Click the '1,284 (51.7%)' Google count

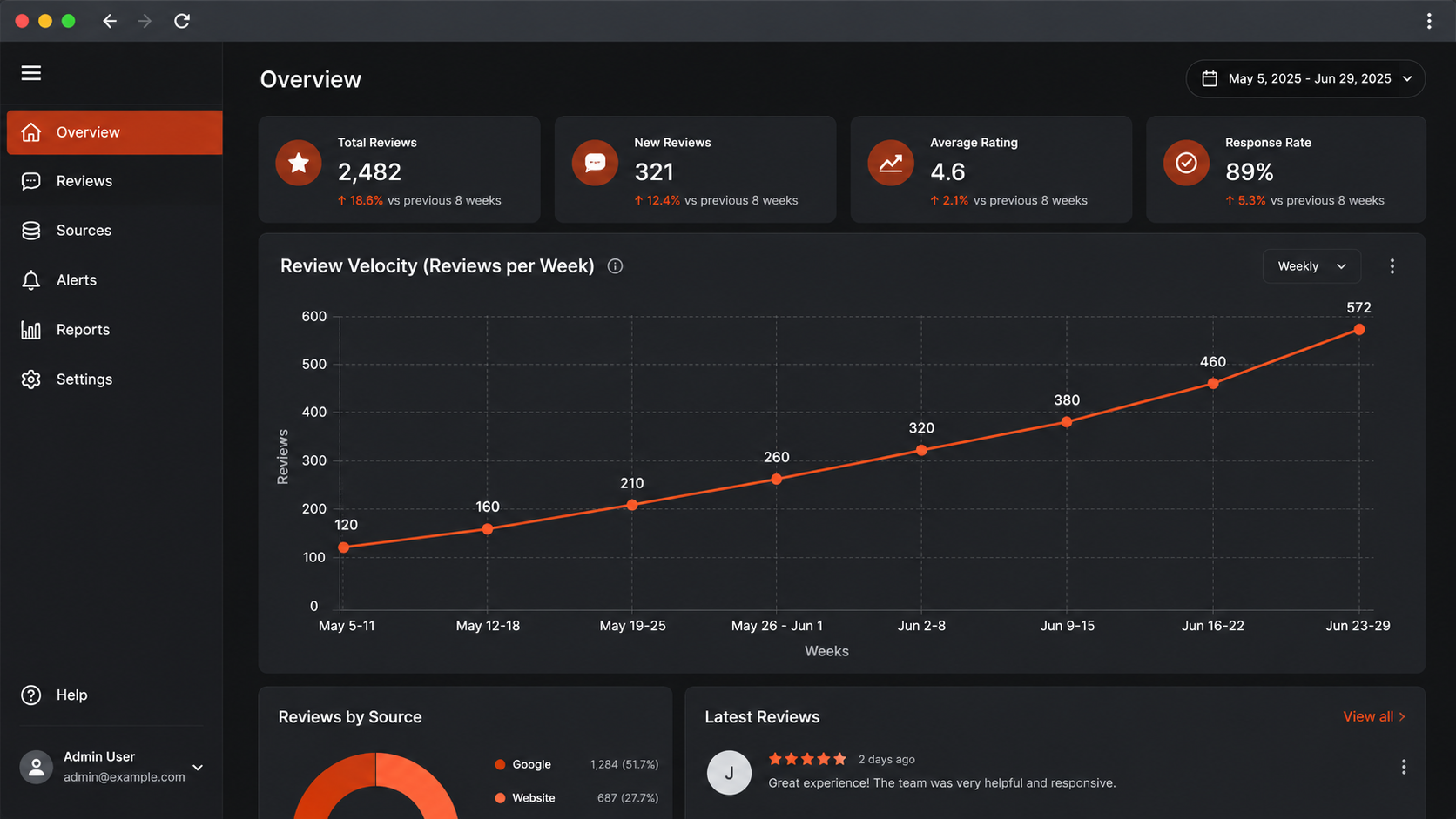[x=624, y=765]
